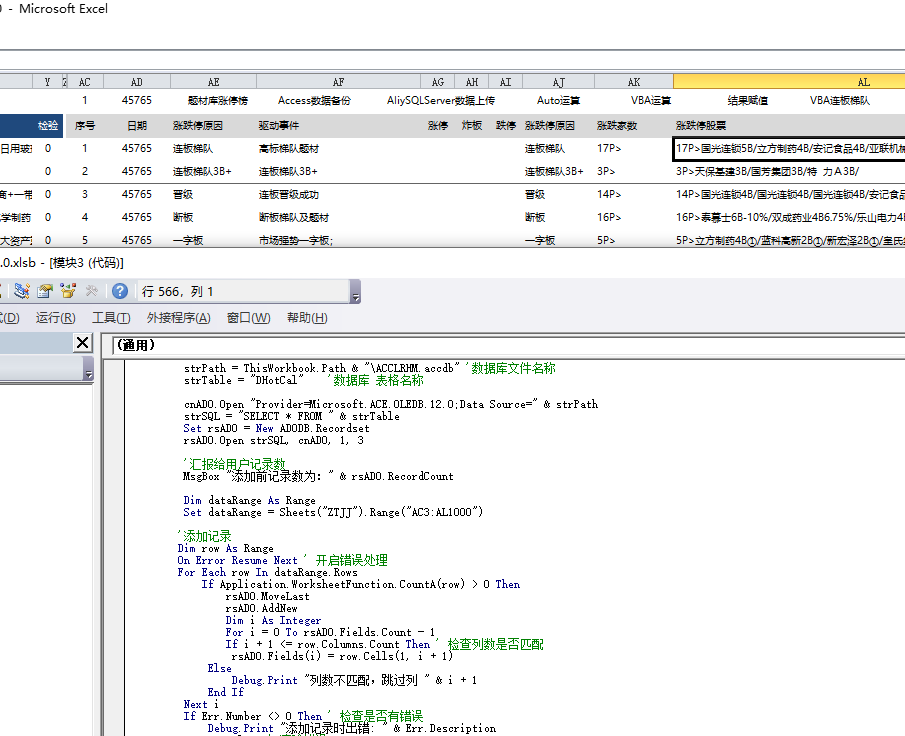
Task: Select column header AI
Action: point(506,82)
